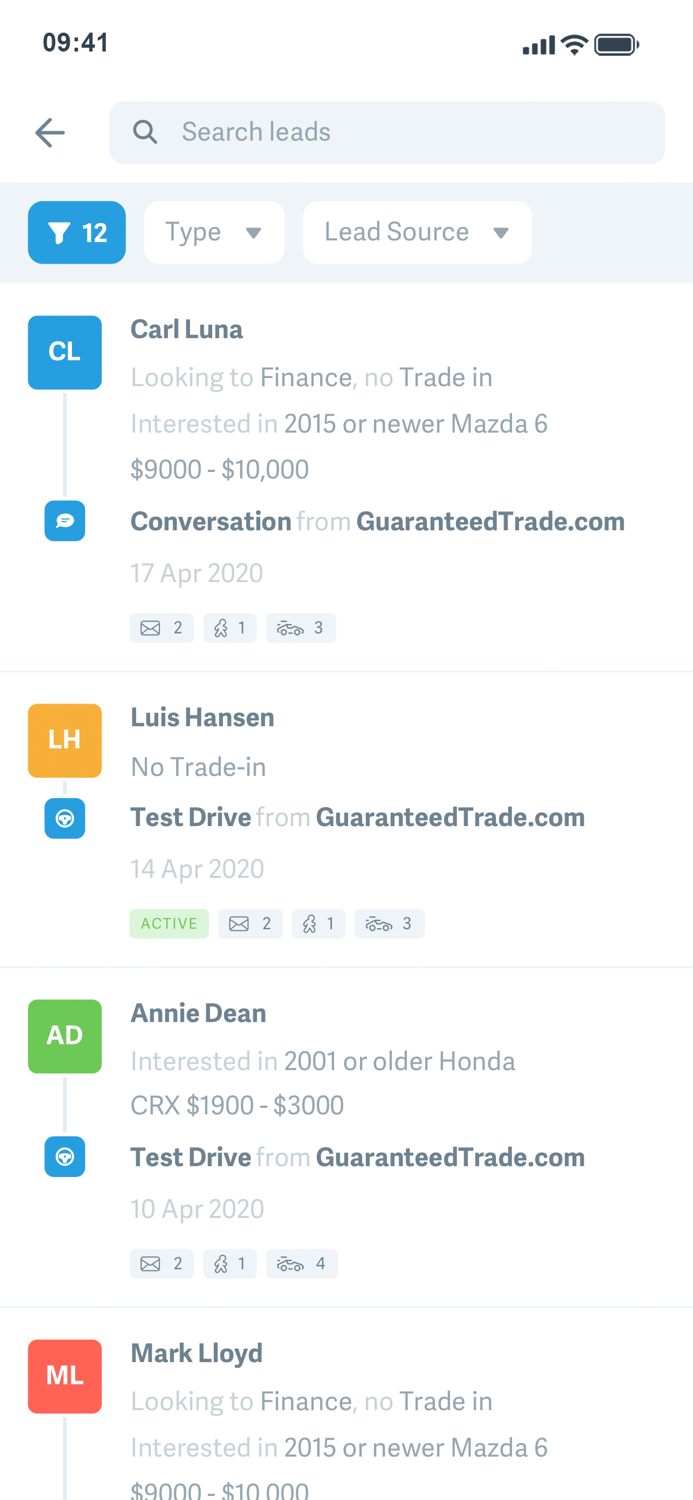Click the back arrow to leave leads list
This screenshot has width=693, height=1500.
49,131
